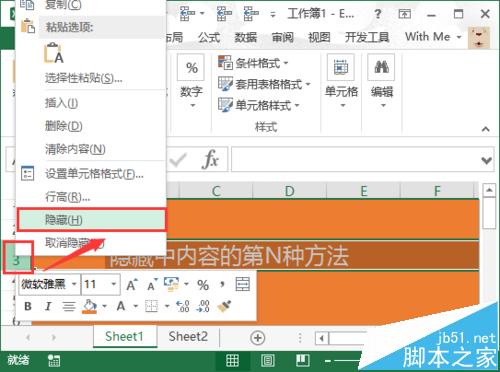Click merge and center in mini toolbar

tap(243, 284)
